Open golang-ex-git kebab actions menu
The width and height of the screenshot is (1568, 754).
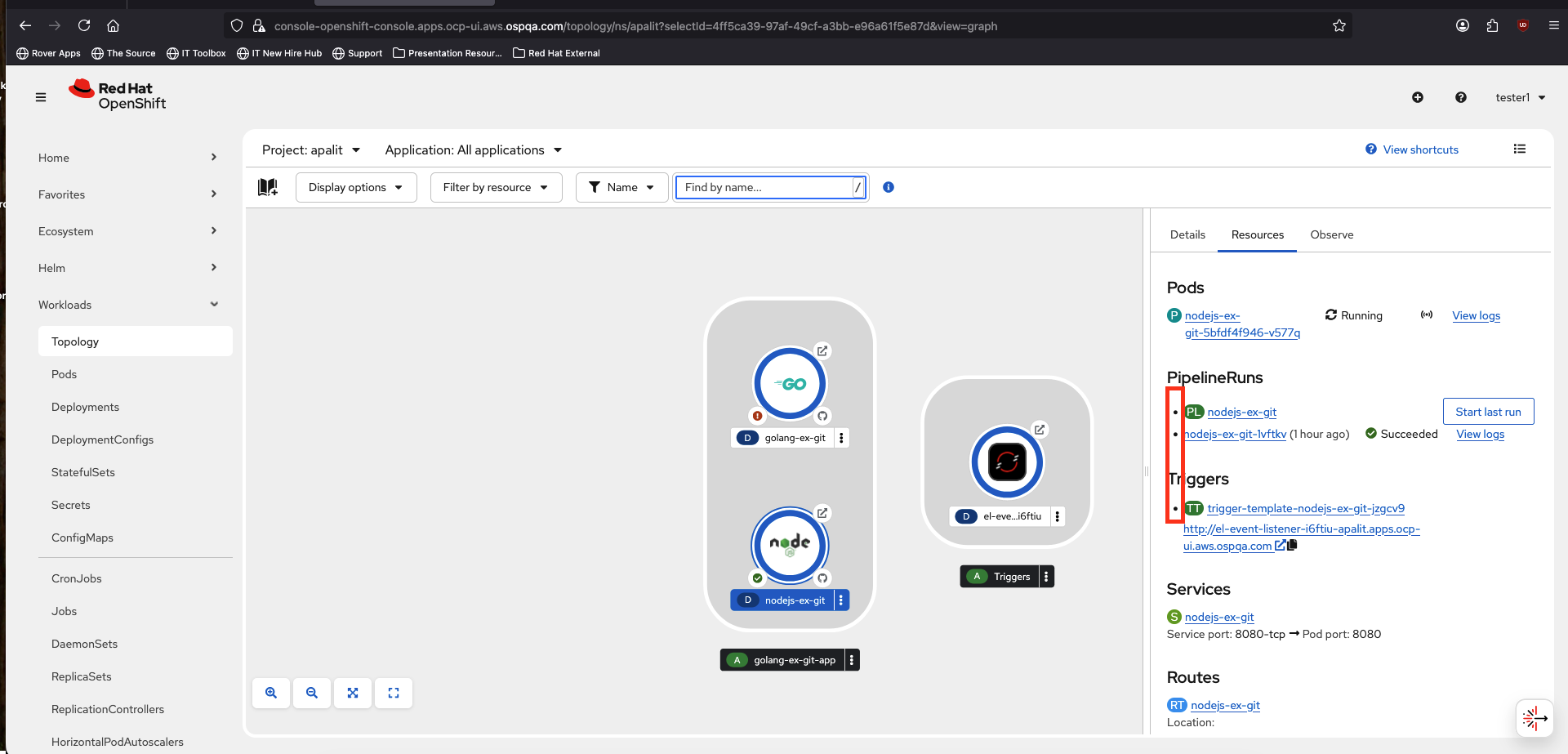click(841, 438)
